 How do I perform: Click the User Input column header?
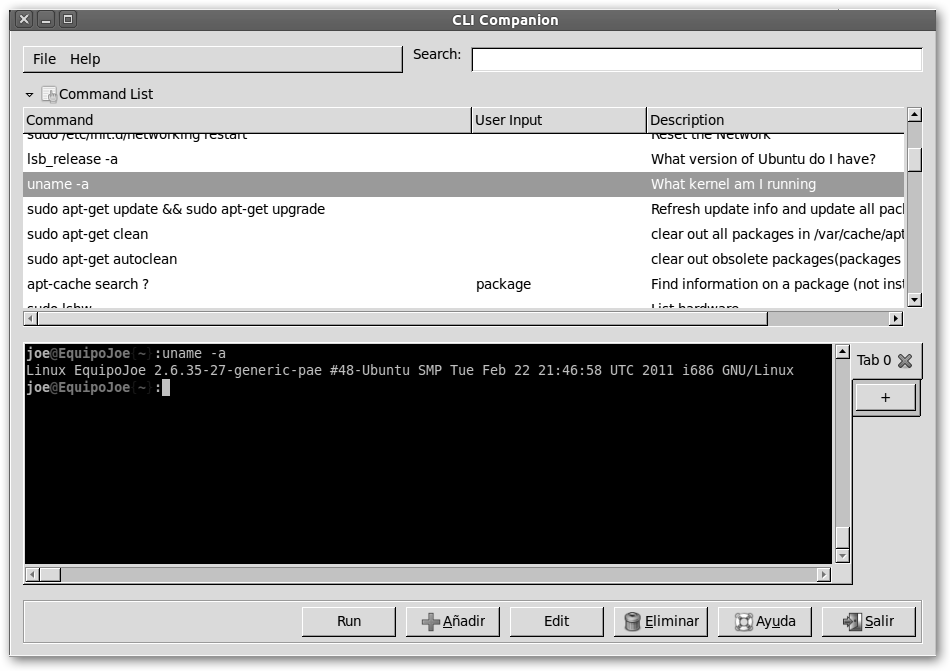558,120
